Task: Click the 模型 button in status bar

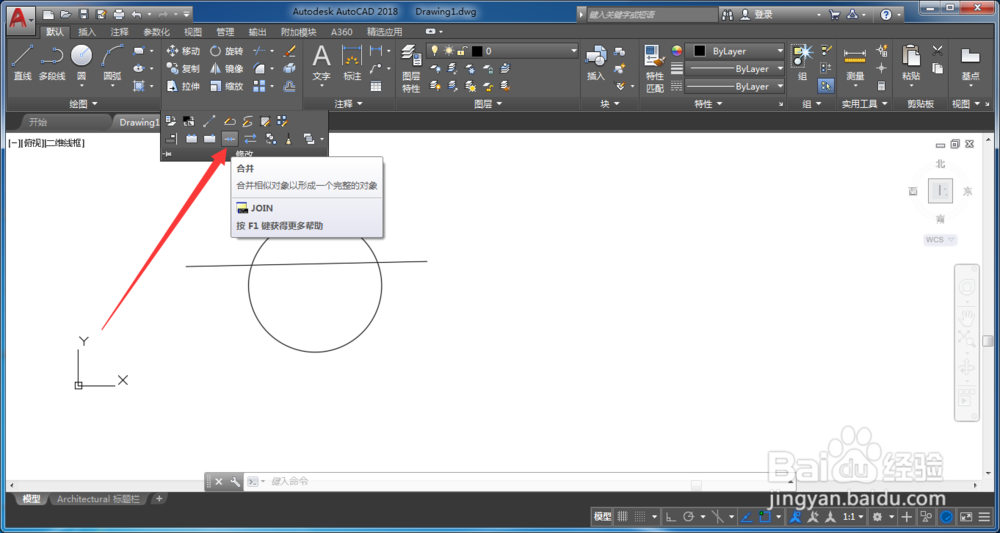Action: (x=603, y=516)
